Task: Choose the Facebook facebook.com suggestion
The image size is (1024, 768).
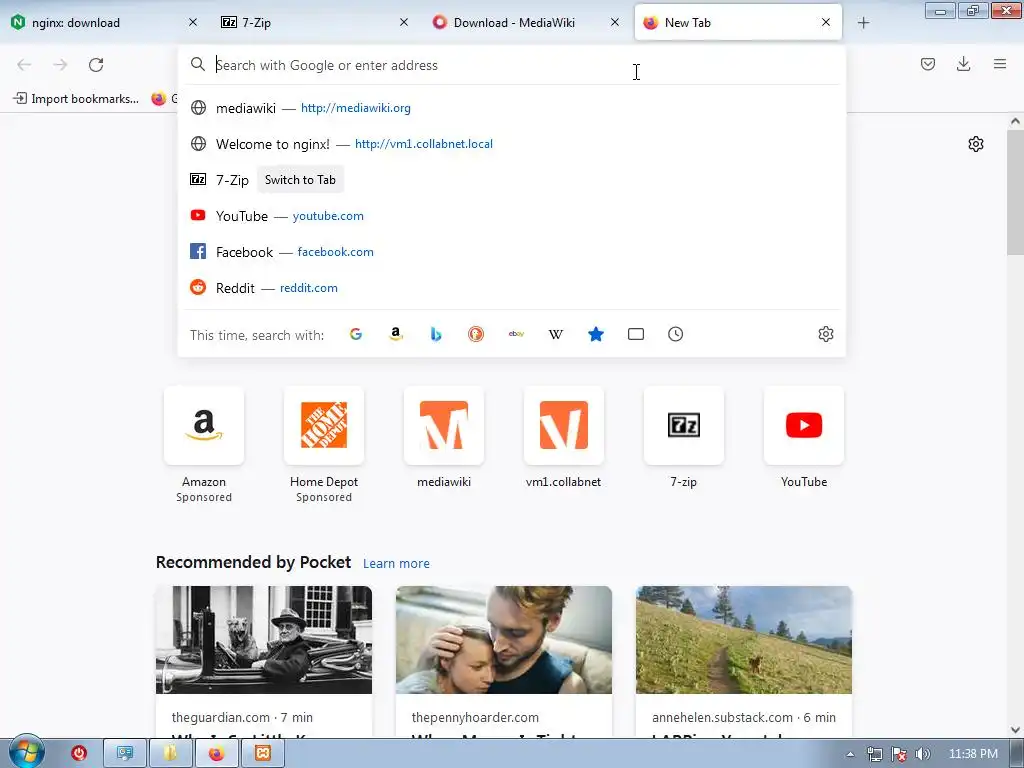Action: tap(511, 251)
